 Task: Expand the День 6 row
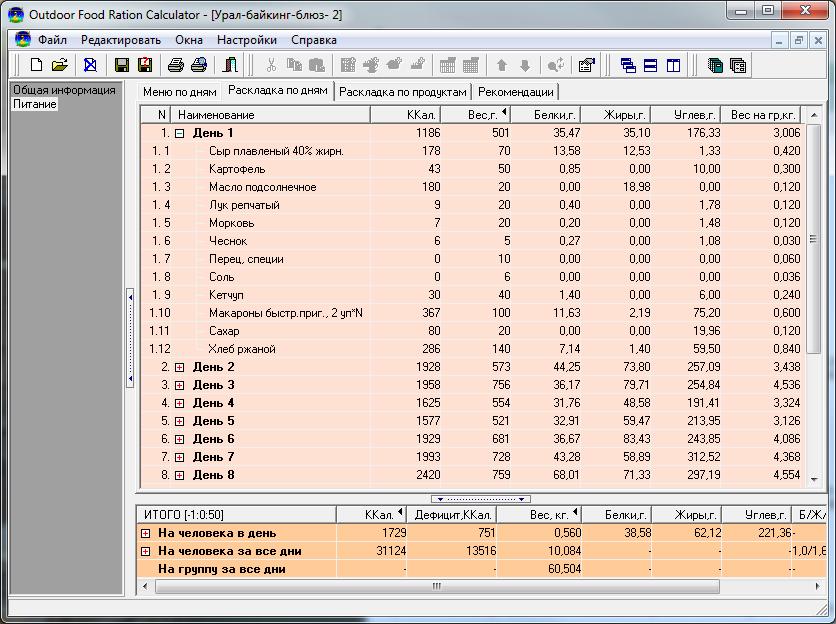[180, 439]
